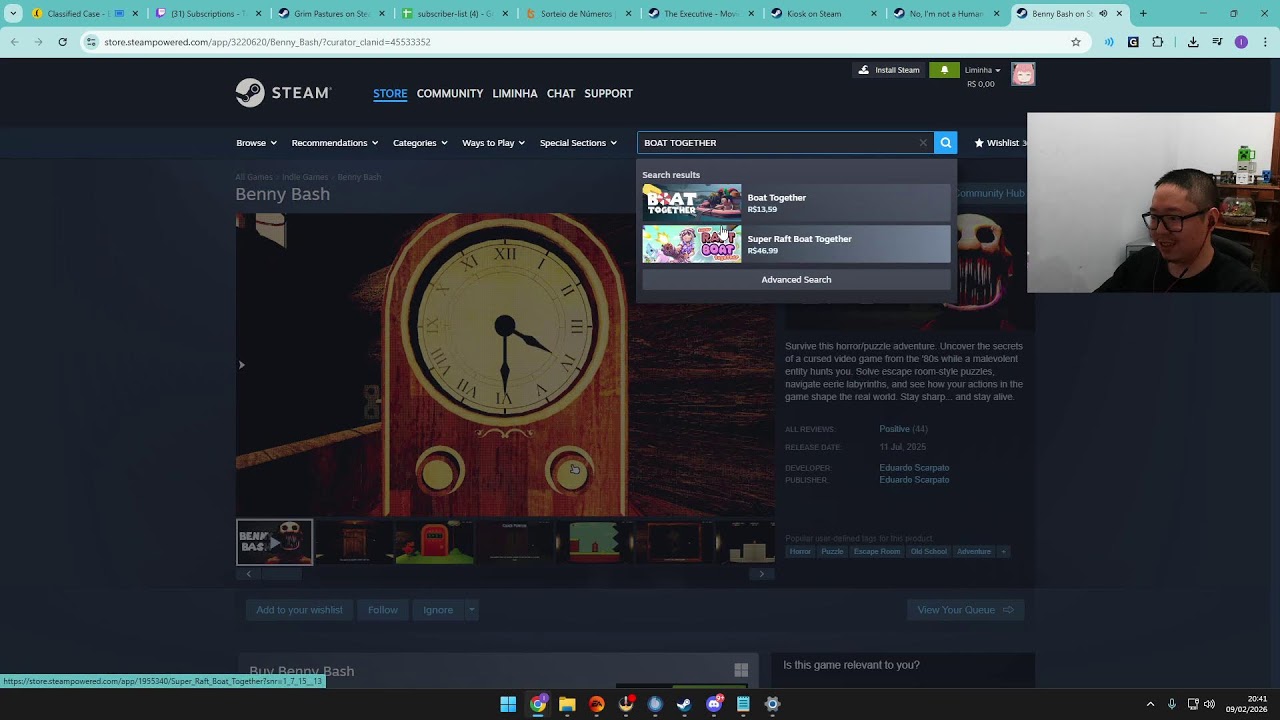Click the Horror tag

tap(800, 551)
